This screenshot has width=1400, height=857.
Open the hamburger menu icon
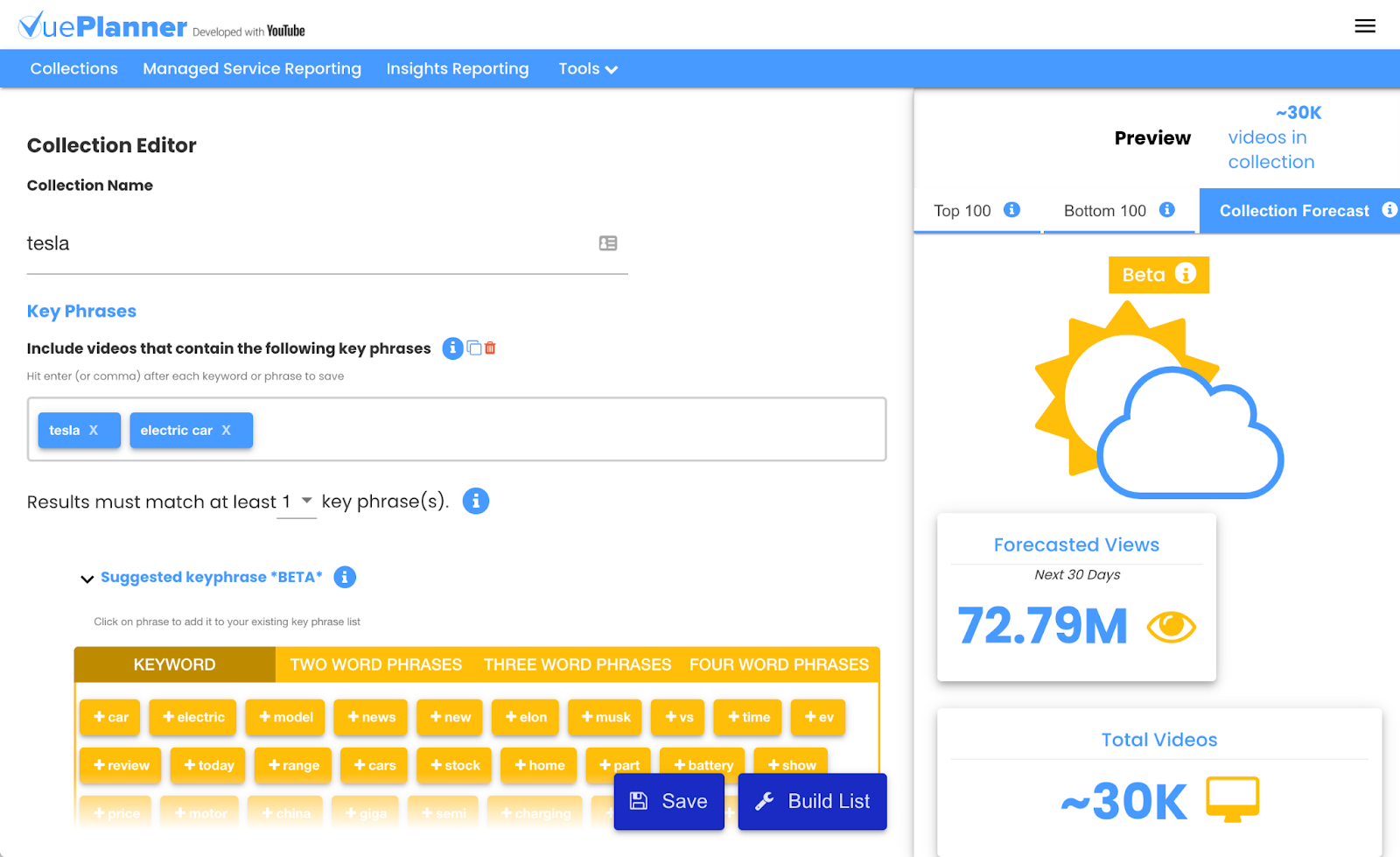pyautogui.click(x=1365, y=26)
